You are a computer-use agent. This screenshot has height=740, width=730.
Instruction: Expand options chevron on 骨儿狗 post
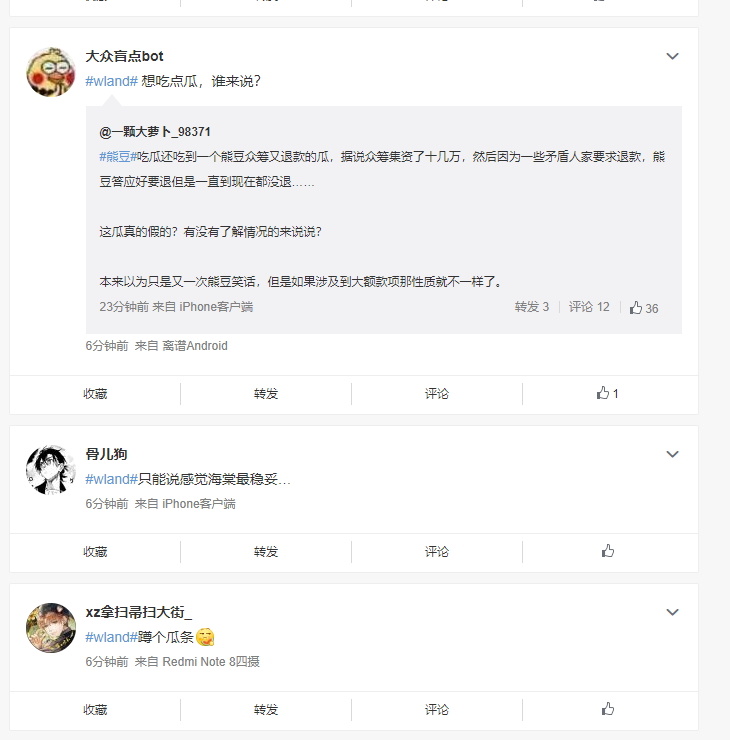coord(672,454)
